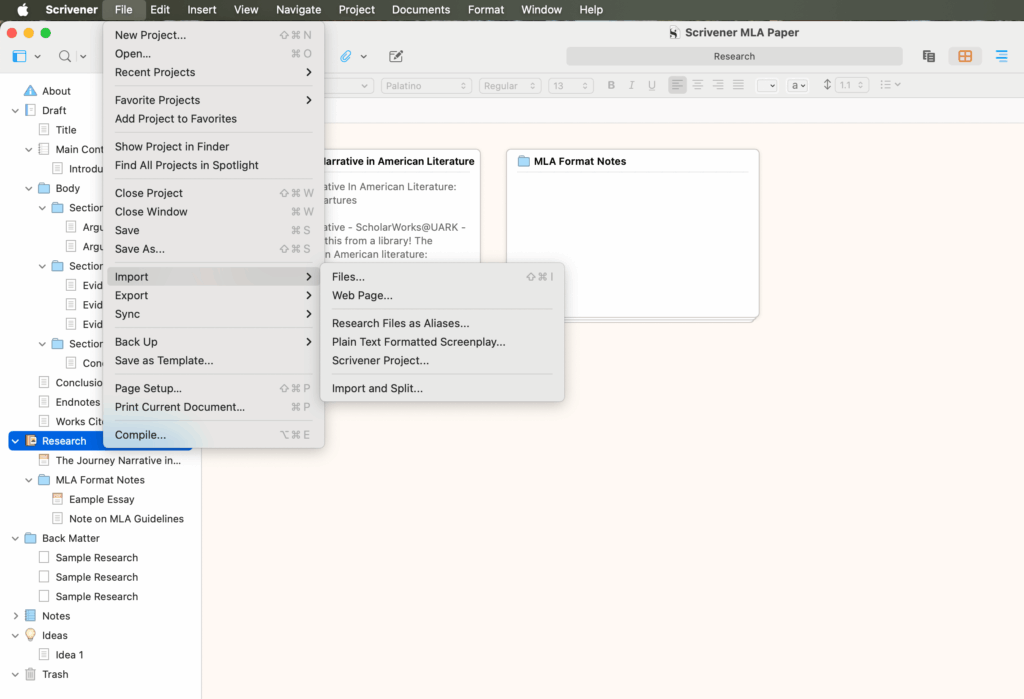Viewport: 1024px width, 699px height.
Task: Open the highlight color 'a' dropdown
Action: (797, 86)
